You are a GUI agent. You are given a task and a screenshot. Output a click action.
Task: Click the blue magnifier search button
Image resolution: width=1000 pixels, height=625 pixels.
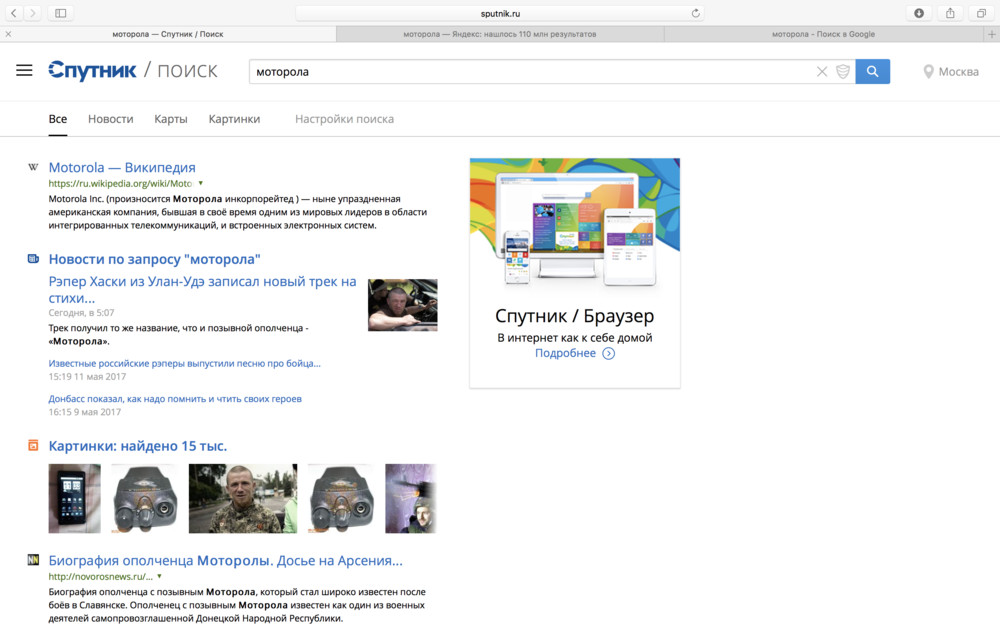pyautogui.click(x=872, y=71)
